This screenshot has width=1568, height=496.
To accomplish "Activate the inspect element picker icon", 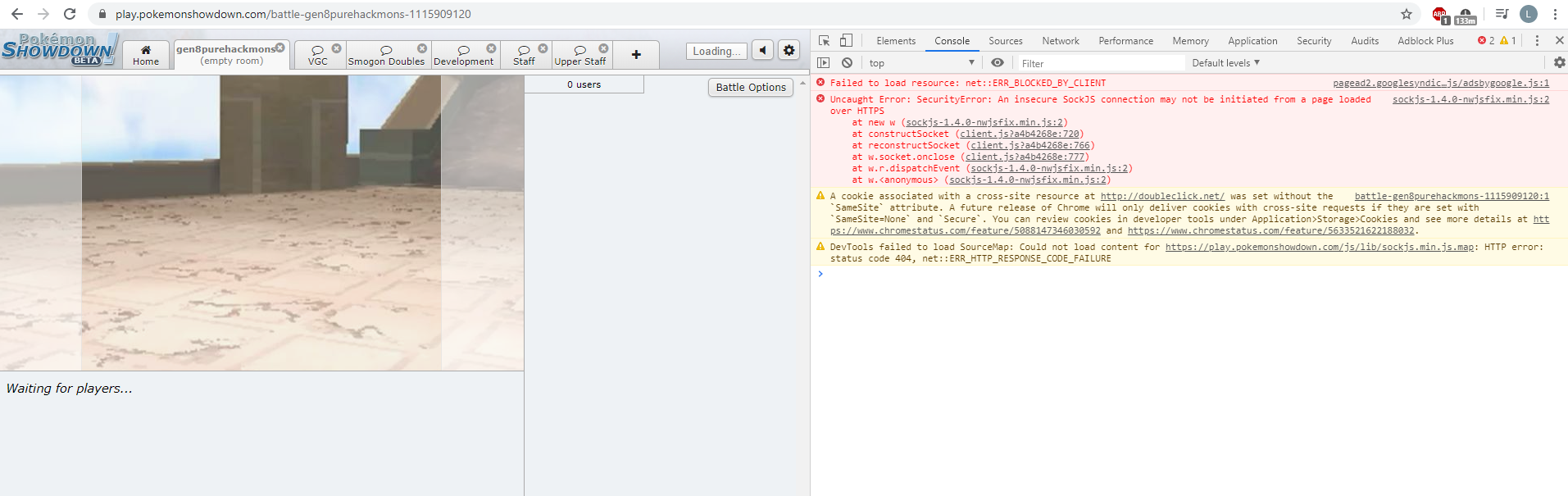I will pos(825,40).
